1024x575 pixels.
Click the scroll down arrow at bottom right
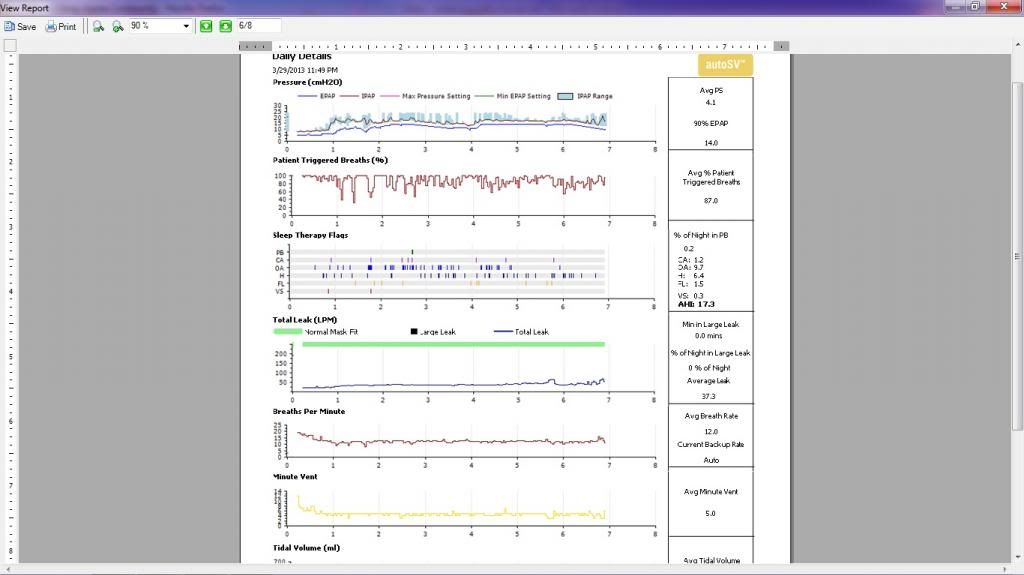pos(1017,557)
